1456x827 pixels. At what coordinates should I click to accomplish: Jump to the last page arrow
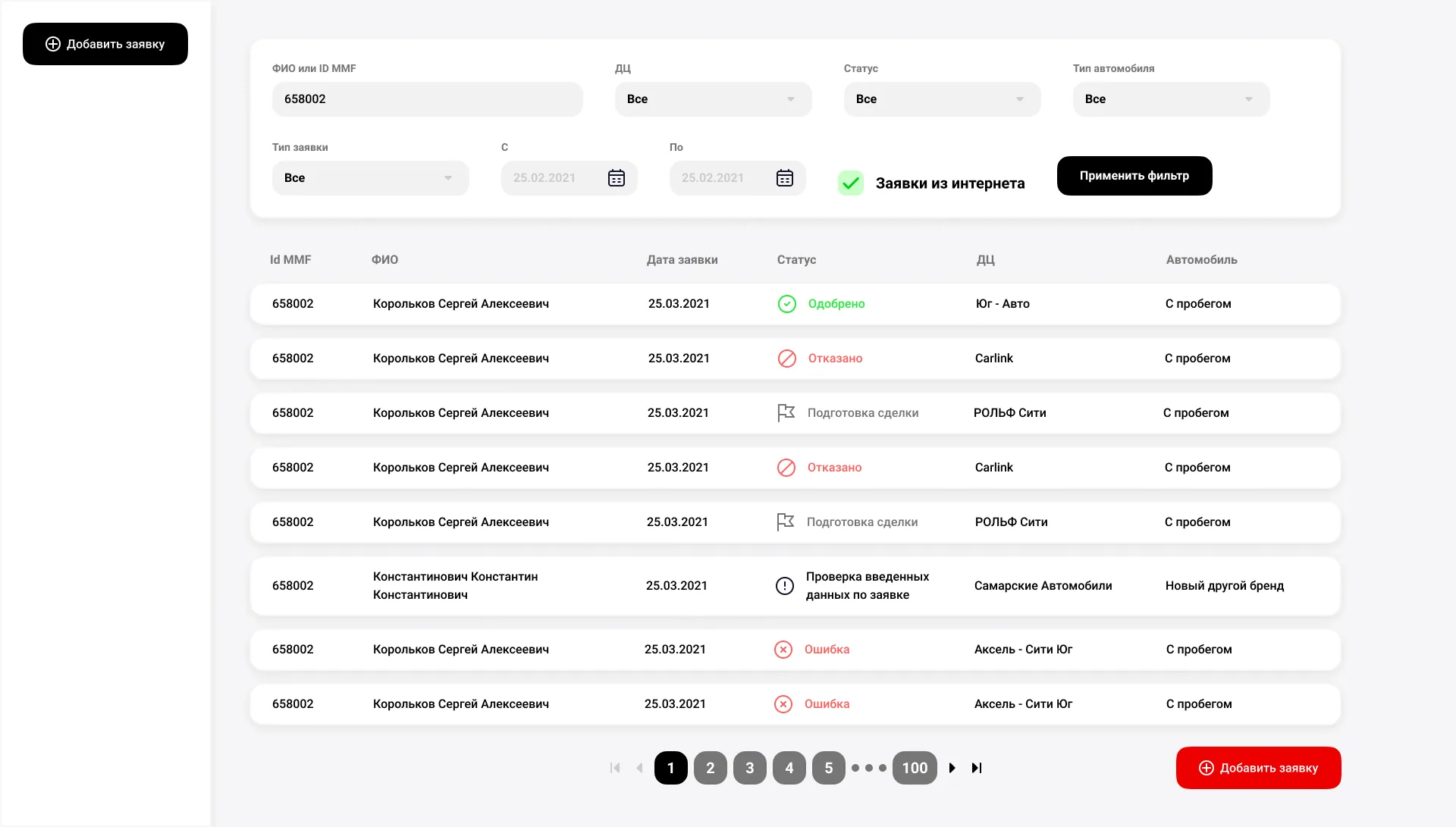[x=977, y=768]
